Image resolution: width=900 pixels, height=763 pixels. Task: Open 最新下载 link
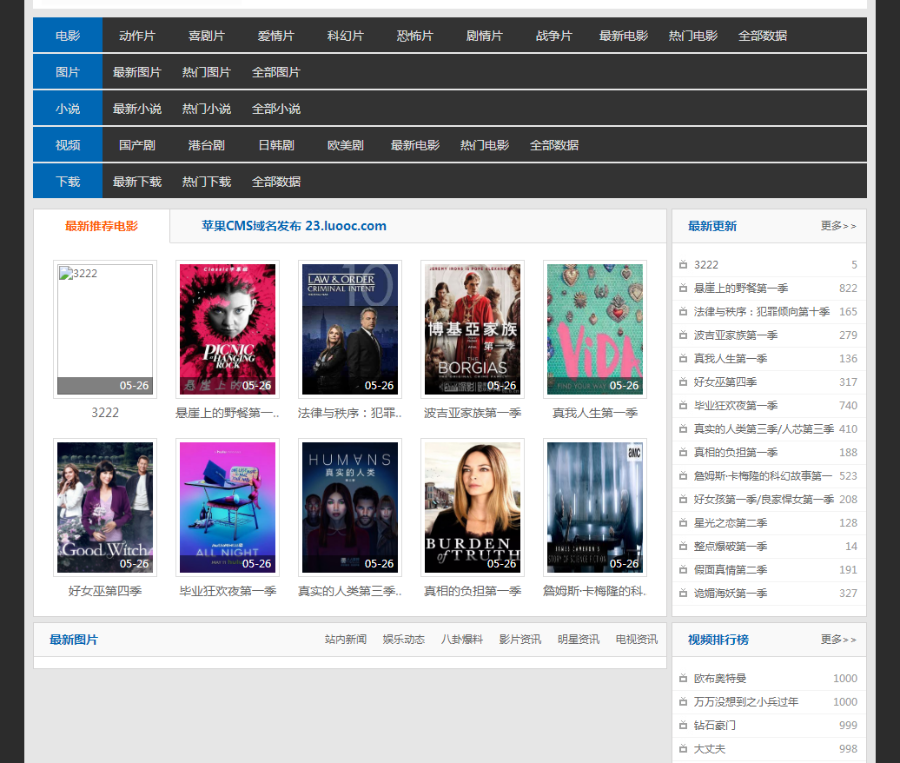[x=137, y=182]
